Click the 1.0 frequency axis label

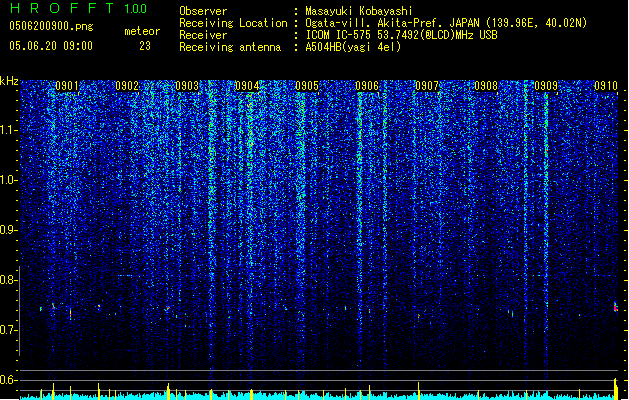click(8, 181)
